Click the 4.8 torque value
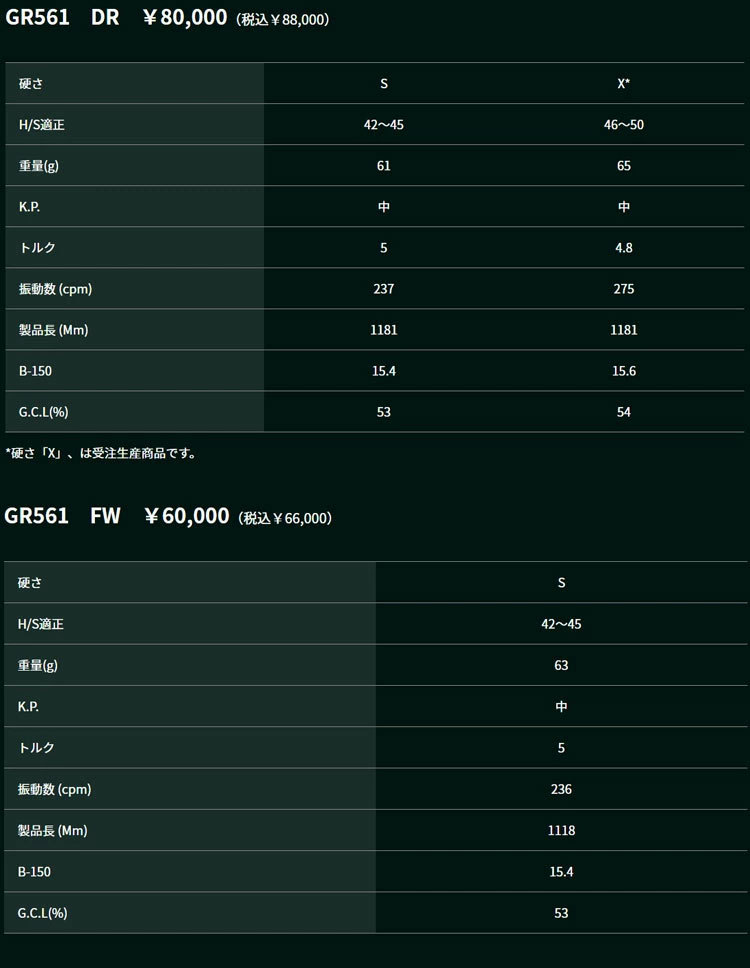 [623, 248]
